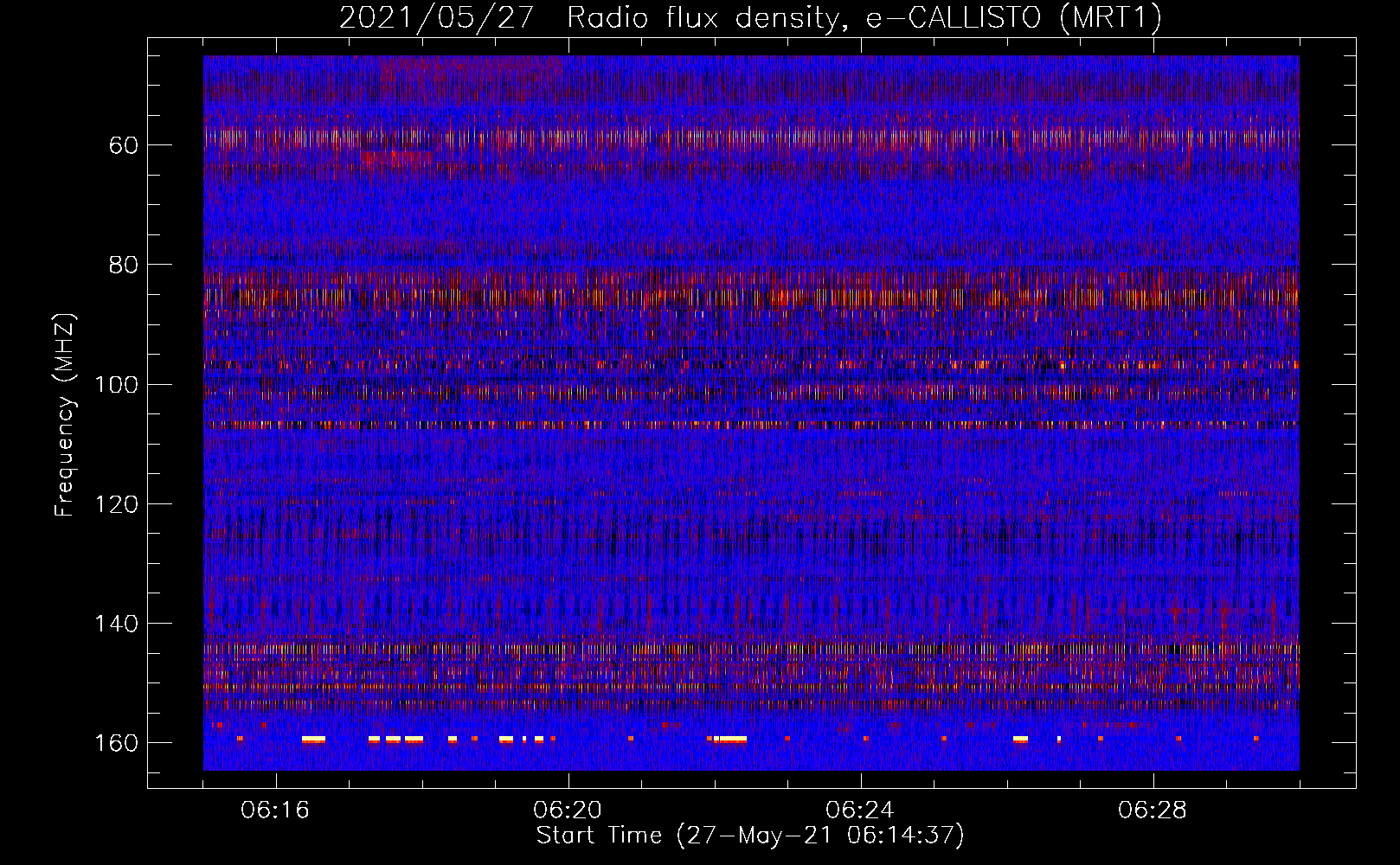
Task: Click the 06:24 time tick label
Action: coord(860,811)
